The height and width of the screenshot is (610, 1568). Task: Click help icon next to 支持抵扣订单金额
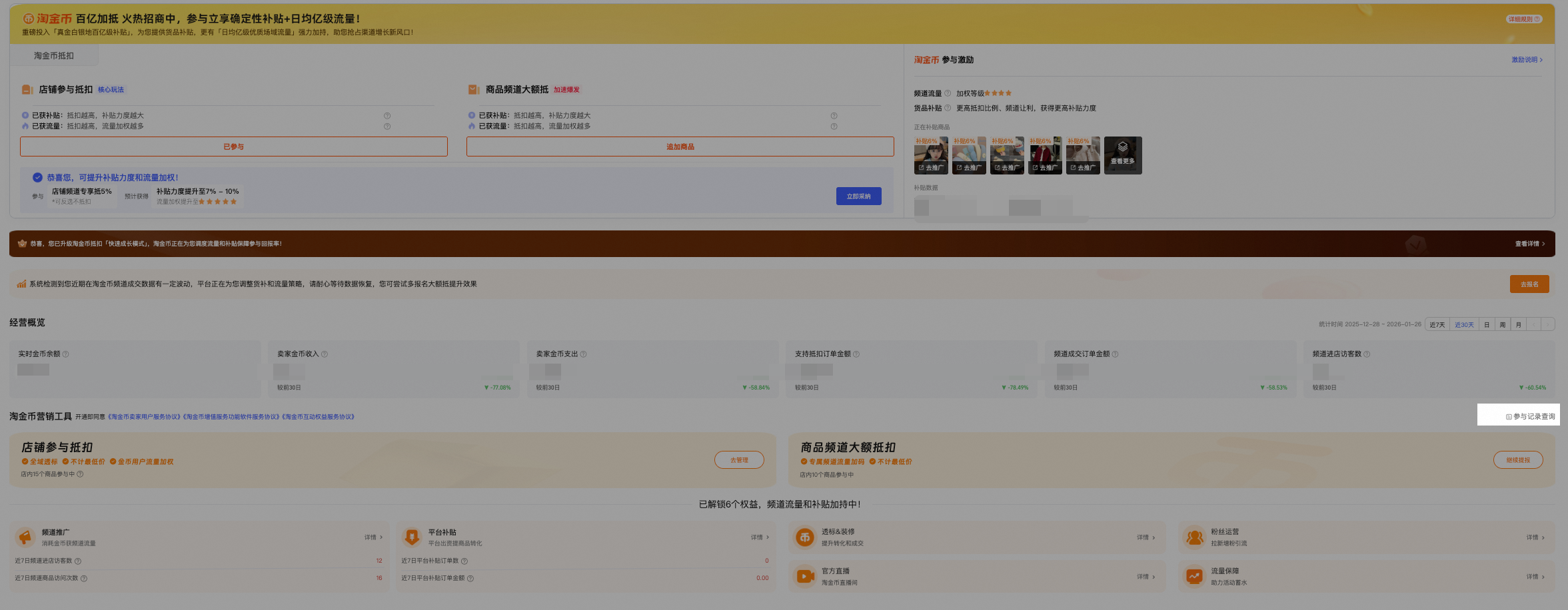click(x=856, y=354)
